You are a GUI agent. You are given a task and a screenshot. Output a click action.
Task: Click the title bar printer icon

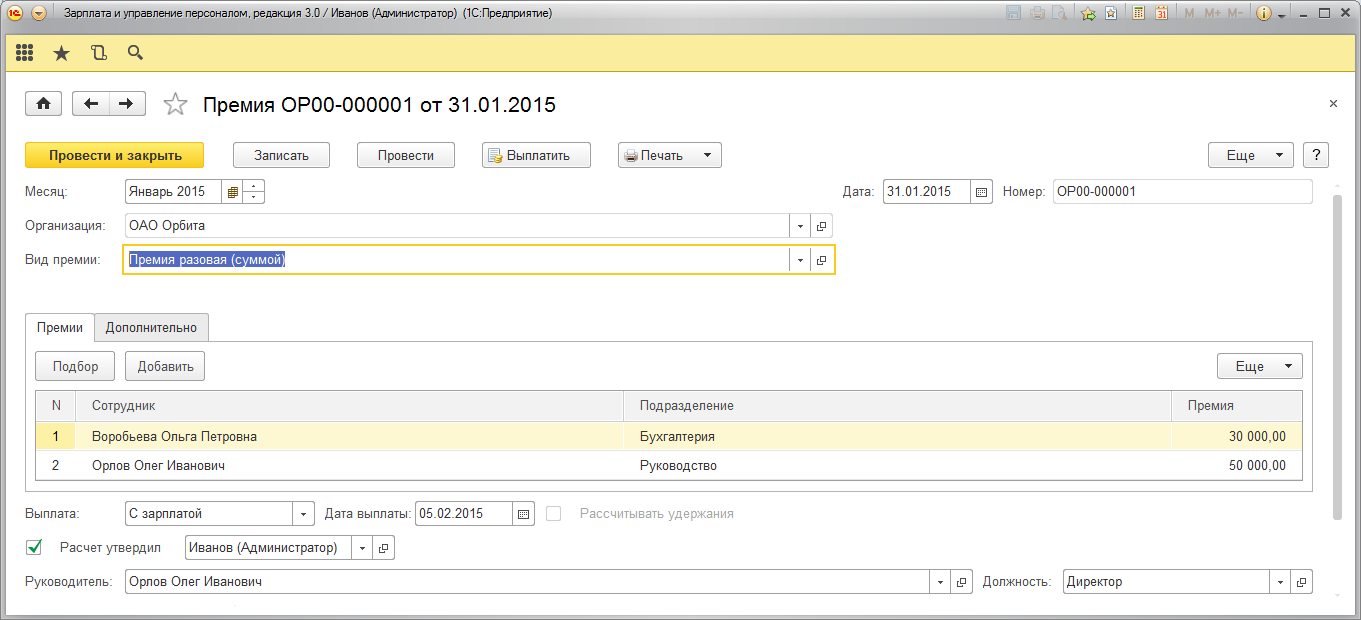coord(1038,14)
